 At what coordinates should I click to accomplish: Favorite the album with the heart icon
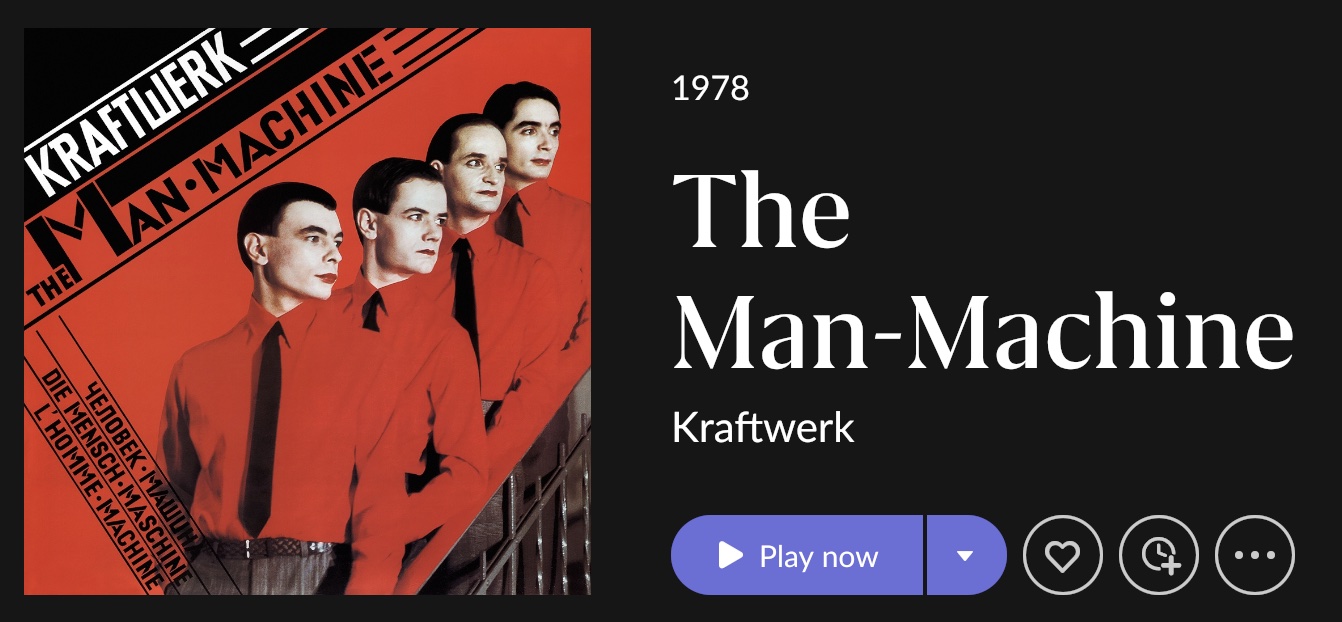[x=1063, y=555]
